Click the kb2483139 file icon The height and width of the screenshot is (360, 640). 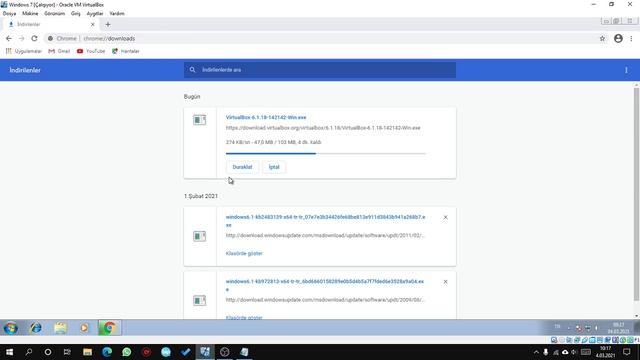(200, 236)
